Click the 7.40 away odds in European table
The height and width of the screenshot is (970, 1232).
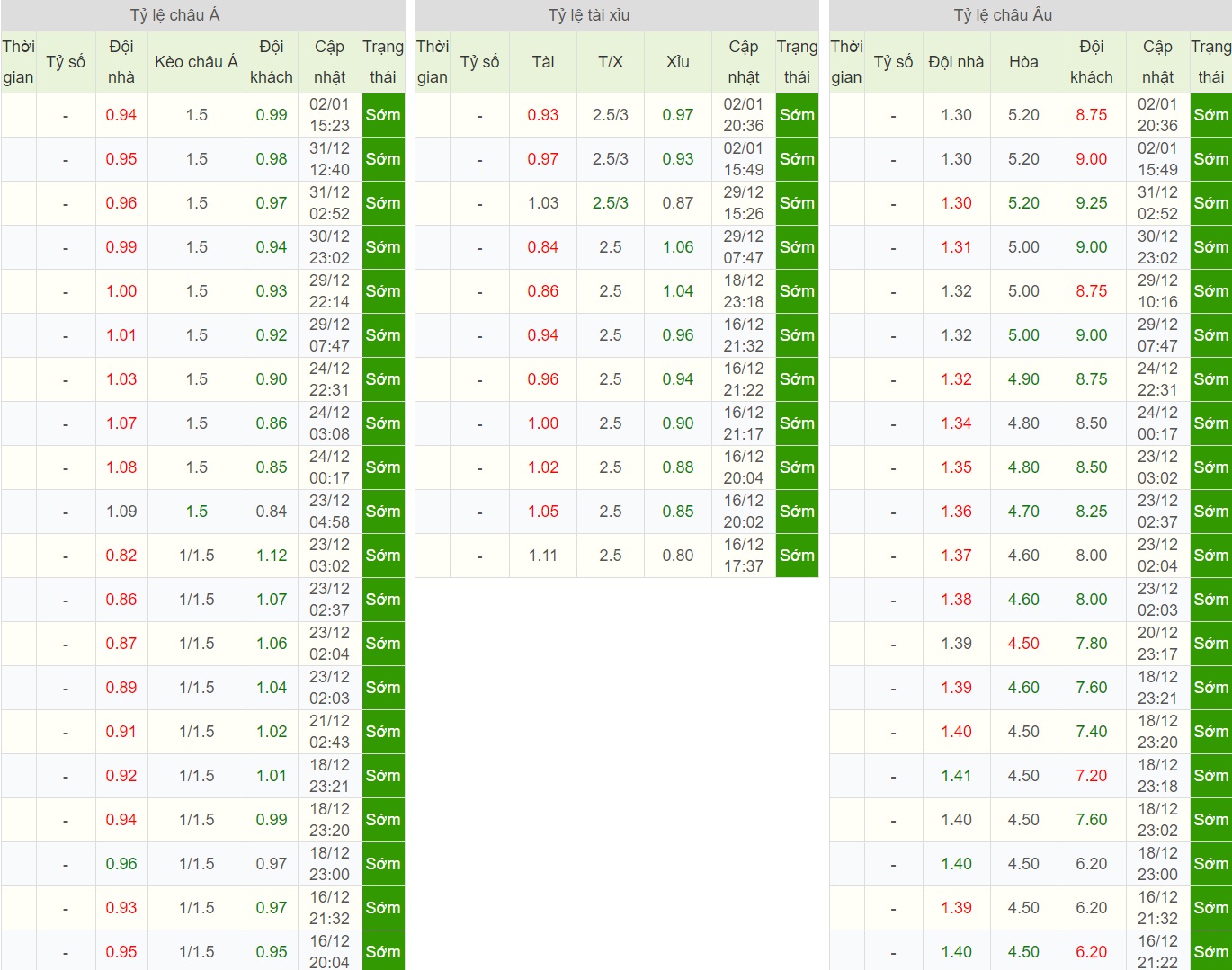coord(1092,732)
